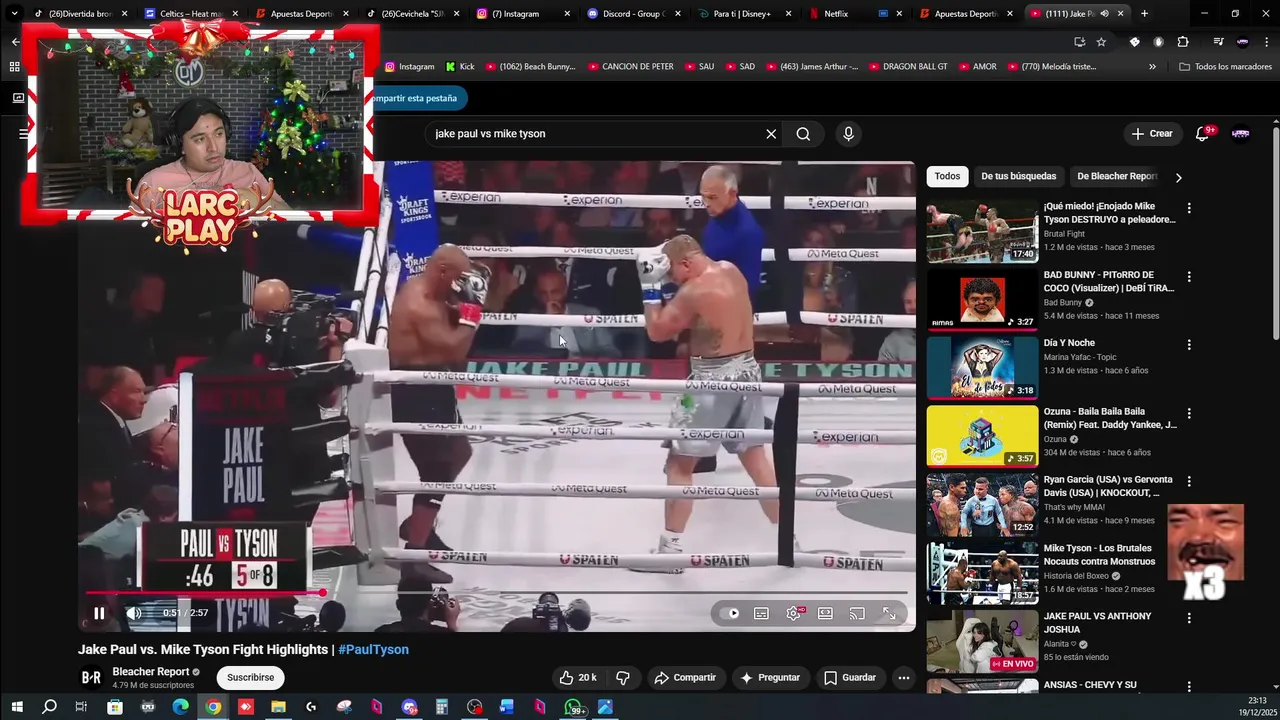Open options for JAKE PAUL VS ANTHONY JOSHUA
Screen dimensions: 1280x720
(1189, 618)
